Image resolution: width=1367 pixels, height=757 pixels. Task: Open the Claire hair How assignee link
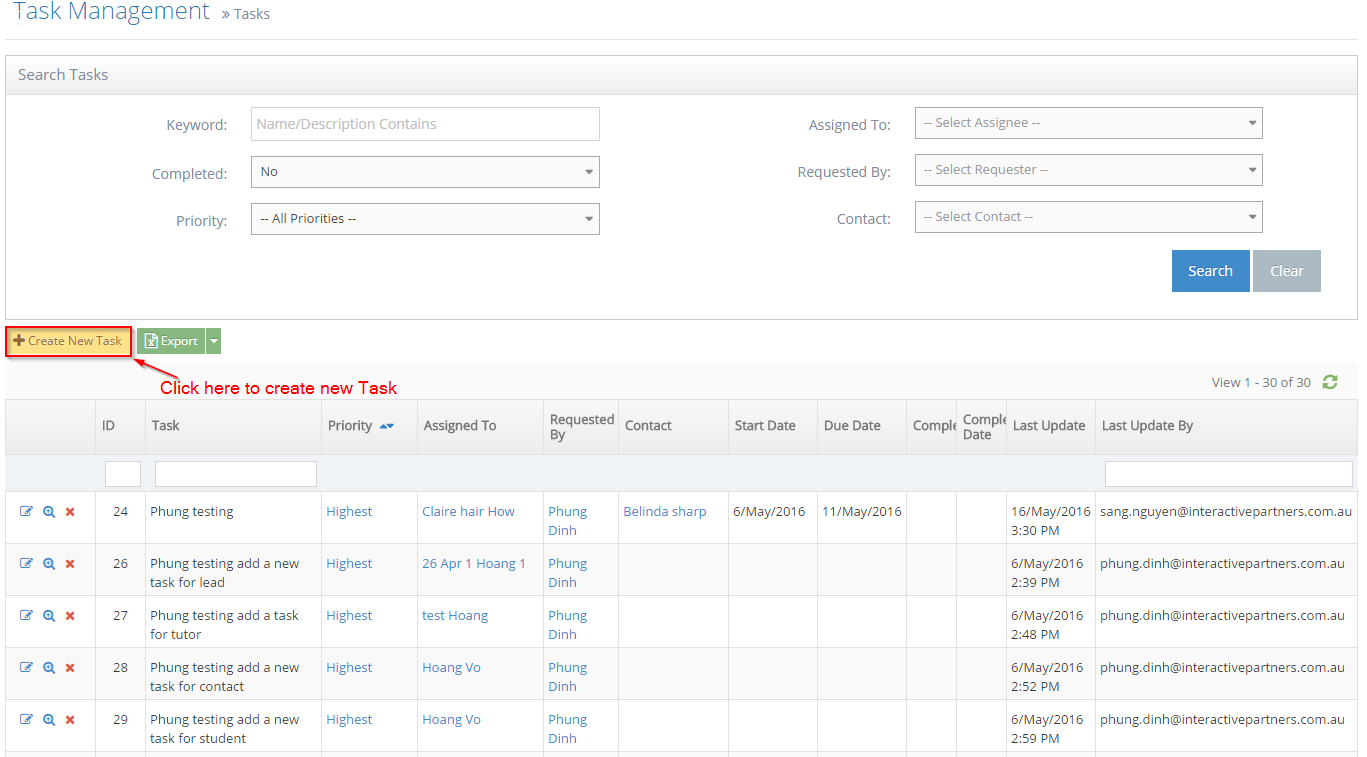click(x=467, y=511)
